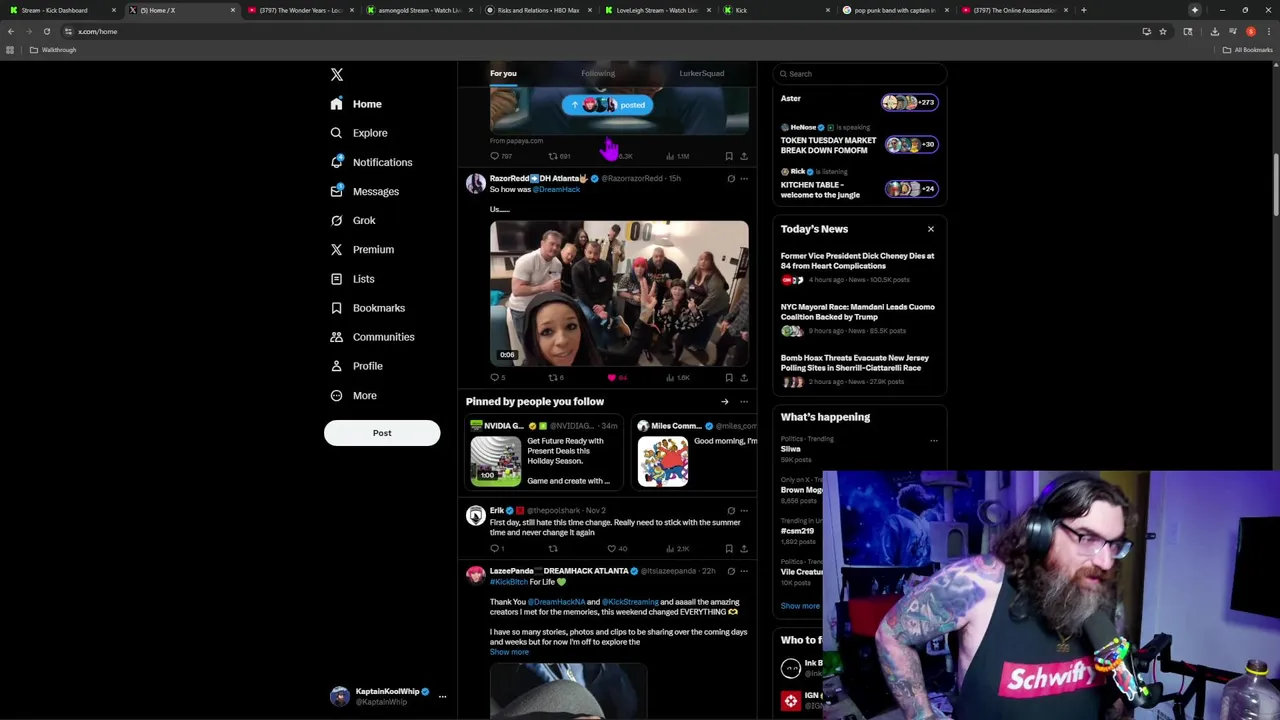
Task: Share RazorRedd's post
Action: coord(744,378)
